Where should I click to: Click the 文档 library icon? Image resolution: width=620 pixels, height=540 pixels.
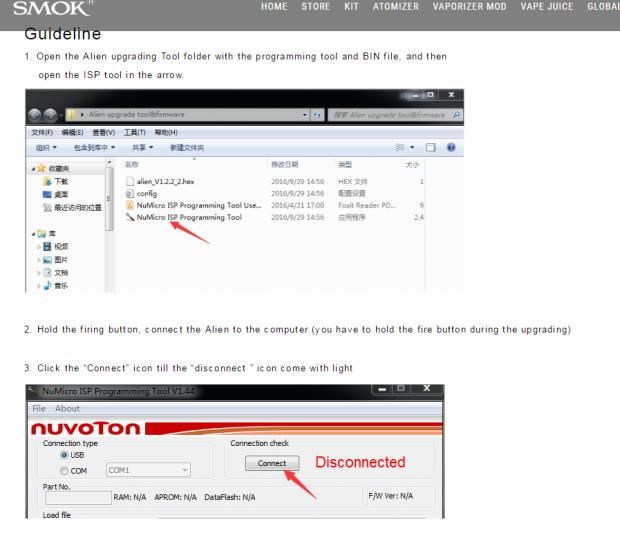(47, 272)
